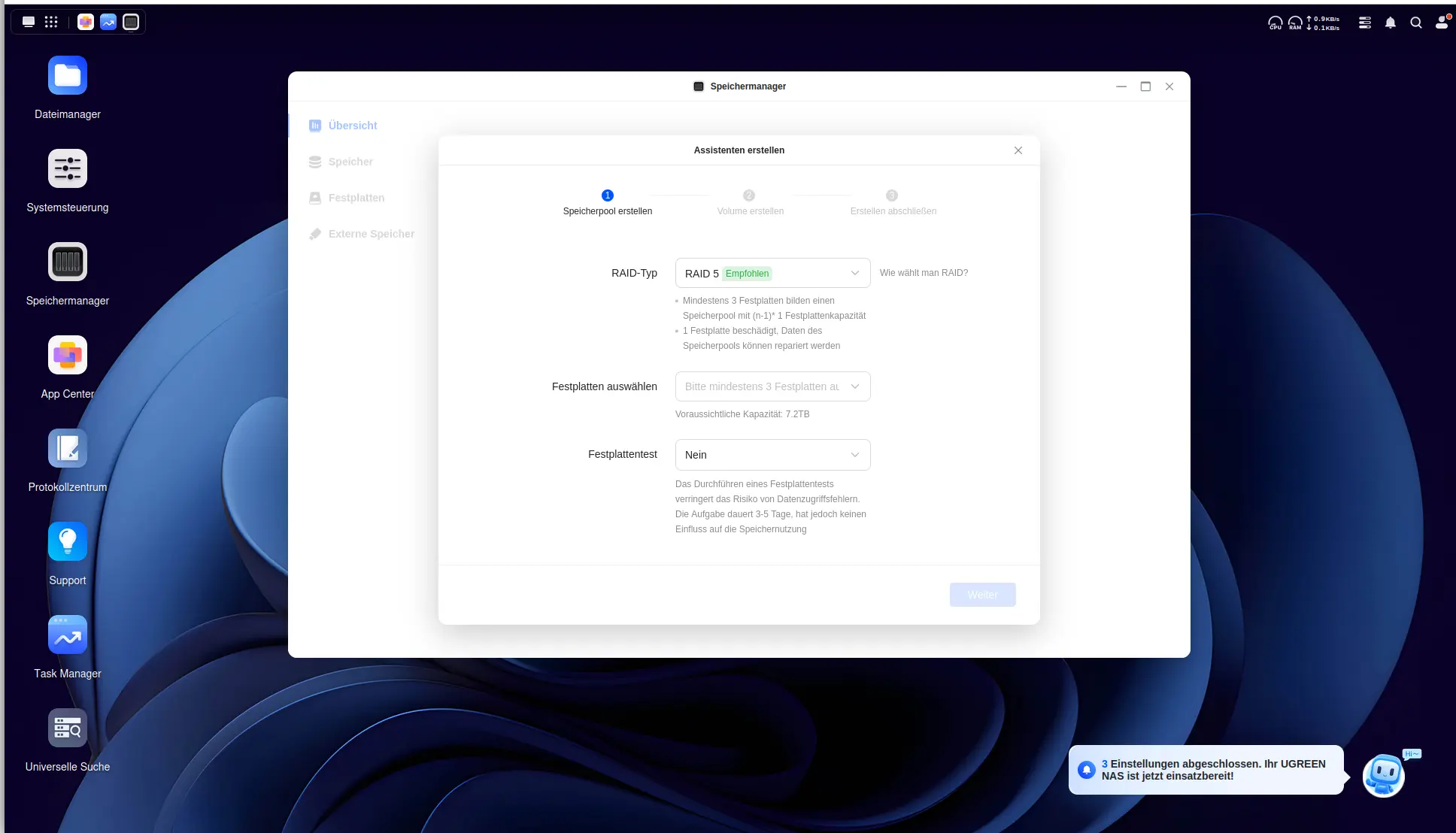Click the Weiter button
The image size is (1456, 833).
pyautogui.click(x=982, y=595)
